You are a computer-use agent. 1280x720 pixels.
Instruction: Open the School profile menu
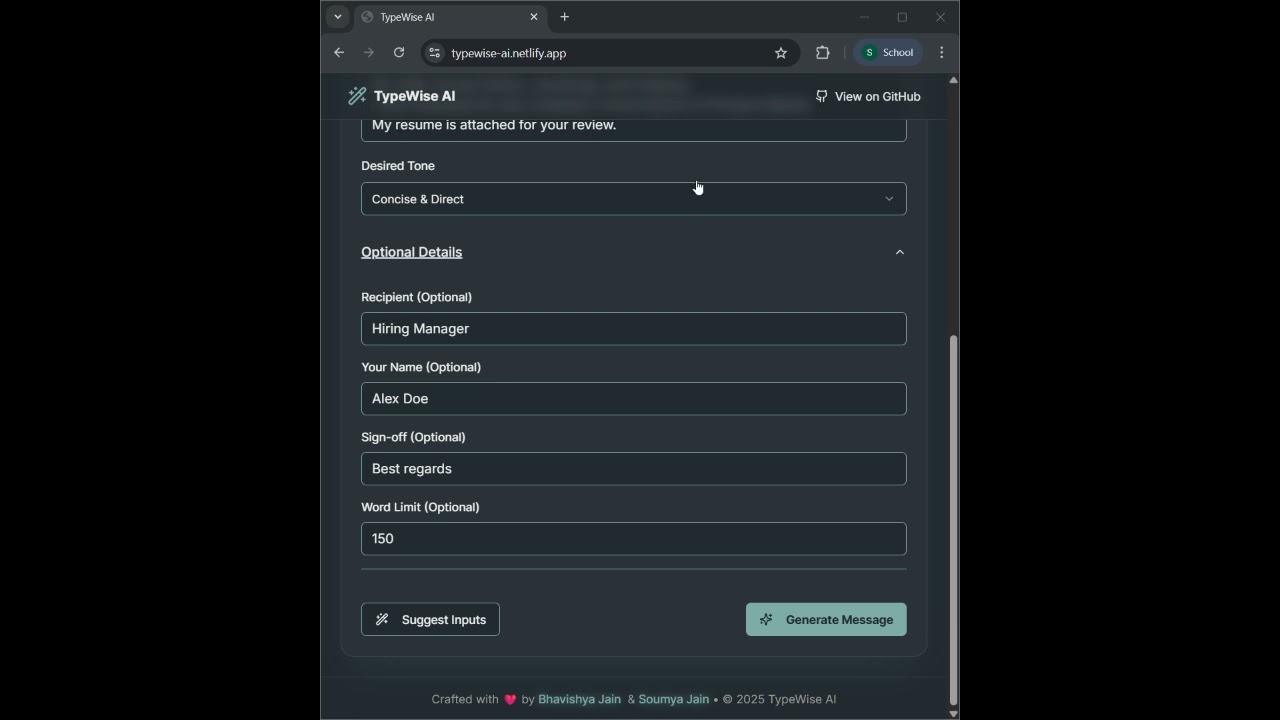pyautogui.click(x=888, y=53)
